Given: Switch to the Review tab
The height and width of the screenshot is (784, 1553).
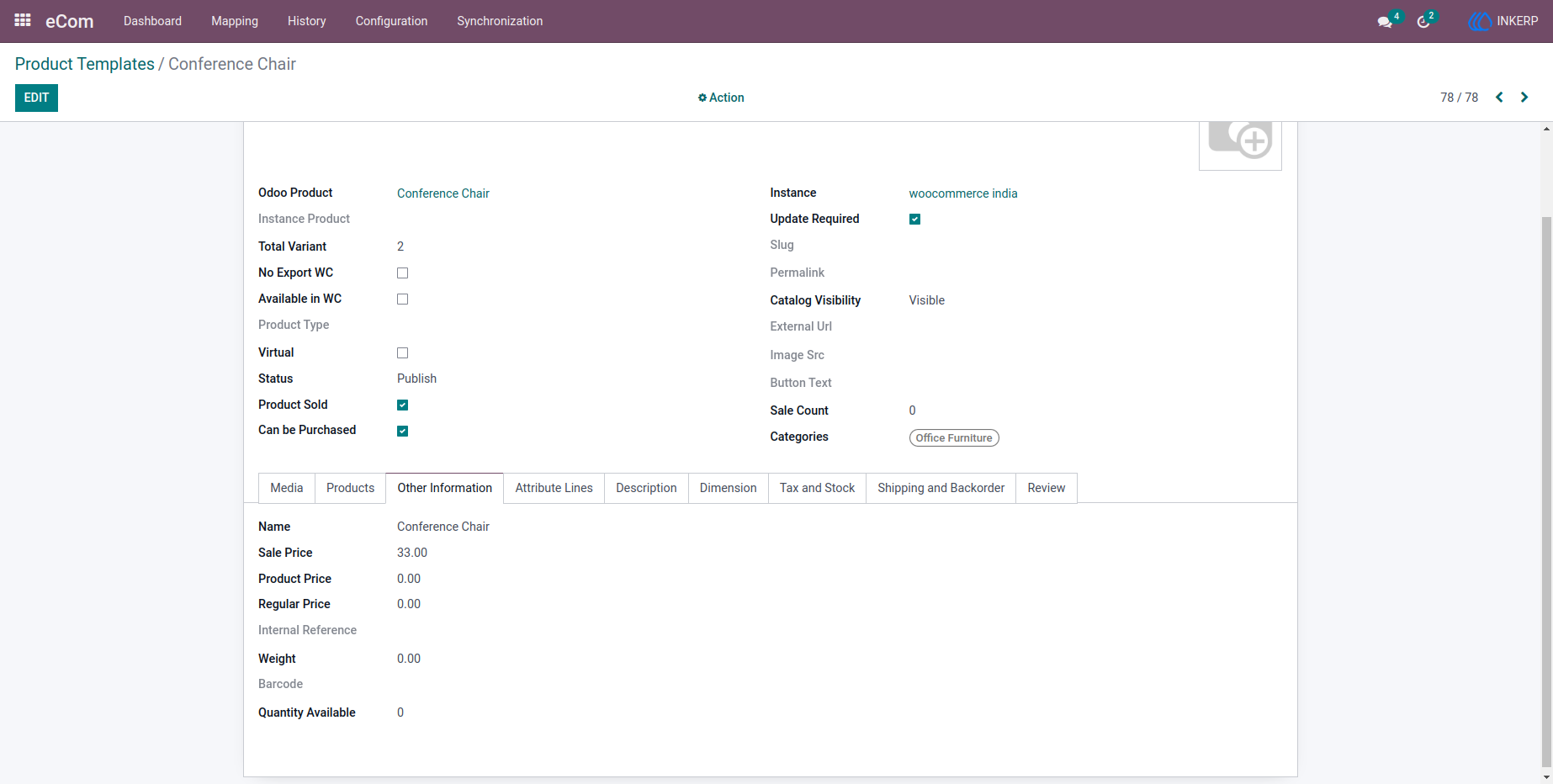Looking at the screenshot, I should coord(1047,488).
